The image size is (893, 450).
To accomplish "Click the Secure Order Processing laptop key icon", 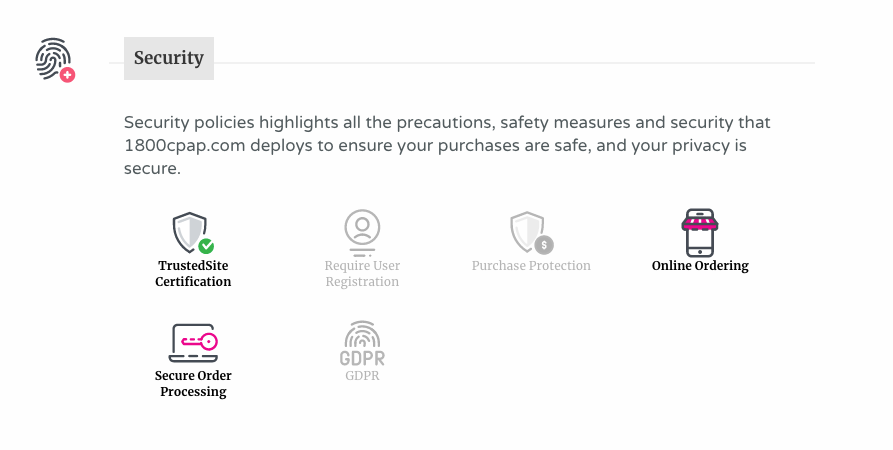I will pyautogui.click(x=193, y=343).
